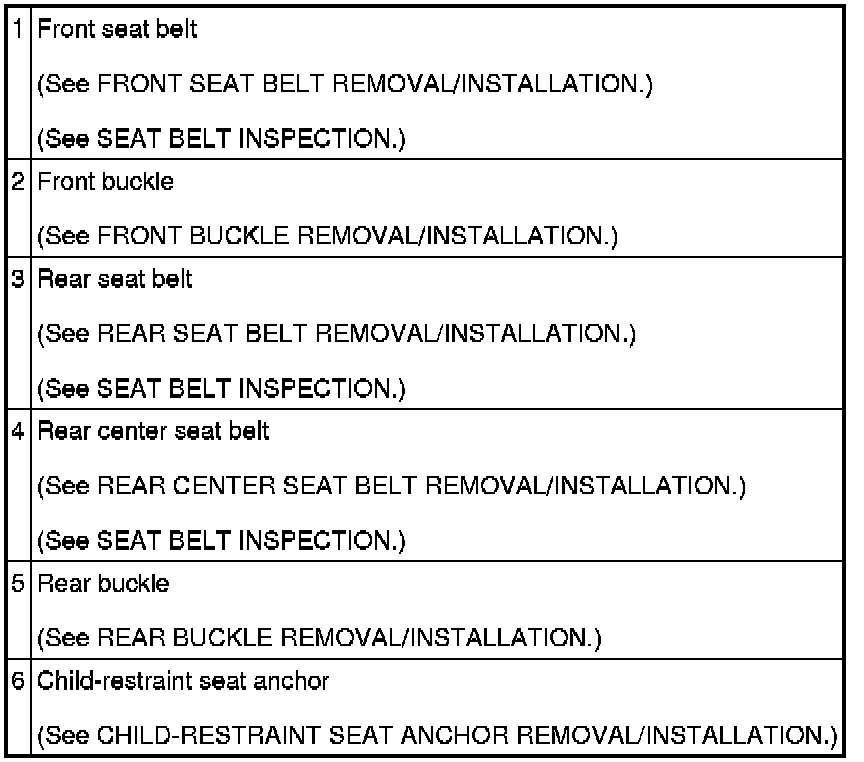
Task: Click row number 6 in the table
Action: (x=21, y=682)
